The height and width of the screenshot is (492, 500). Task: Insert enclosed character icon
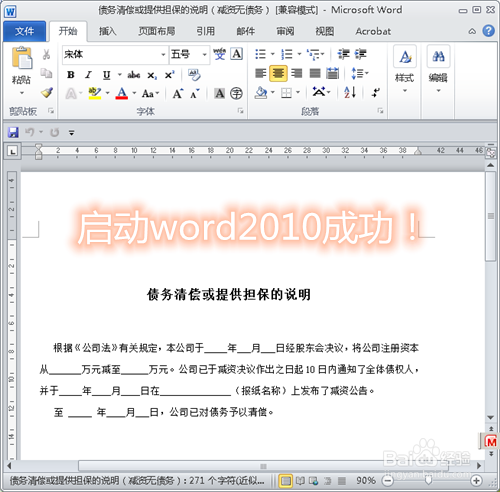pyautogui.click(x=236, y=93)
